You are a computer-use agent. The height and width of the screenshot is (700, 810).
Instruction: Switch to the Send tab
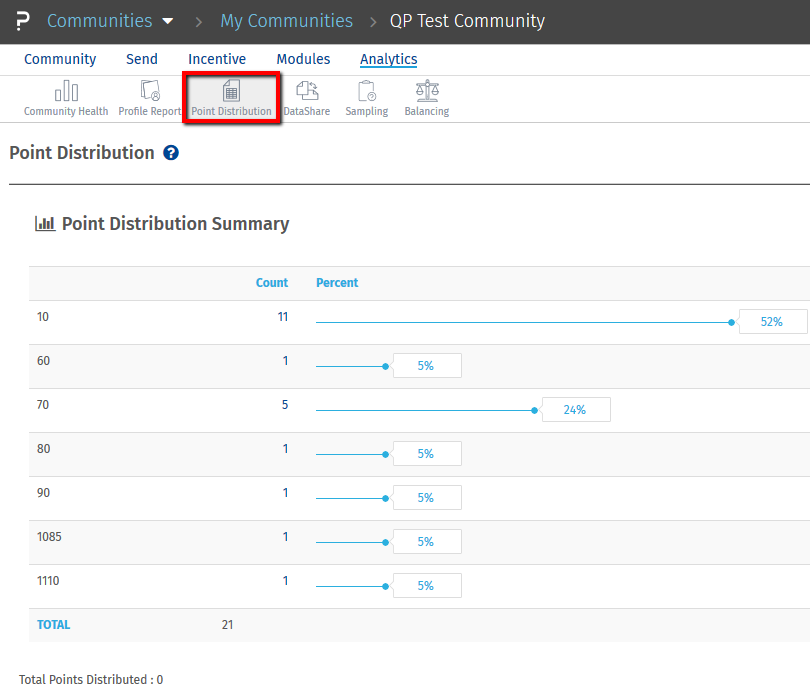142,59
